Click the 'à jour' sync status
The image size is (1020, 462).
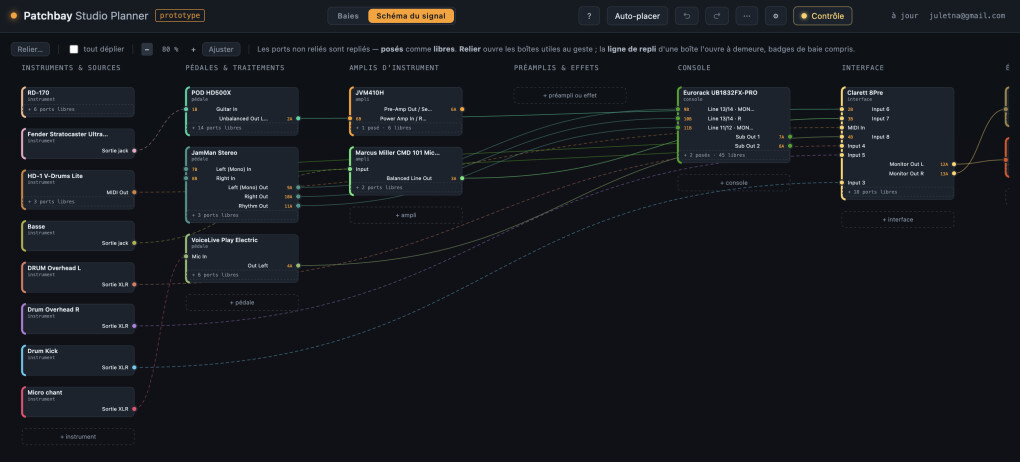(905, 16)
